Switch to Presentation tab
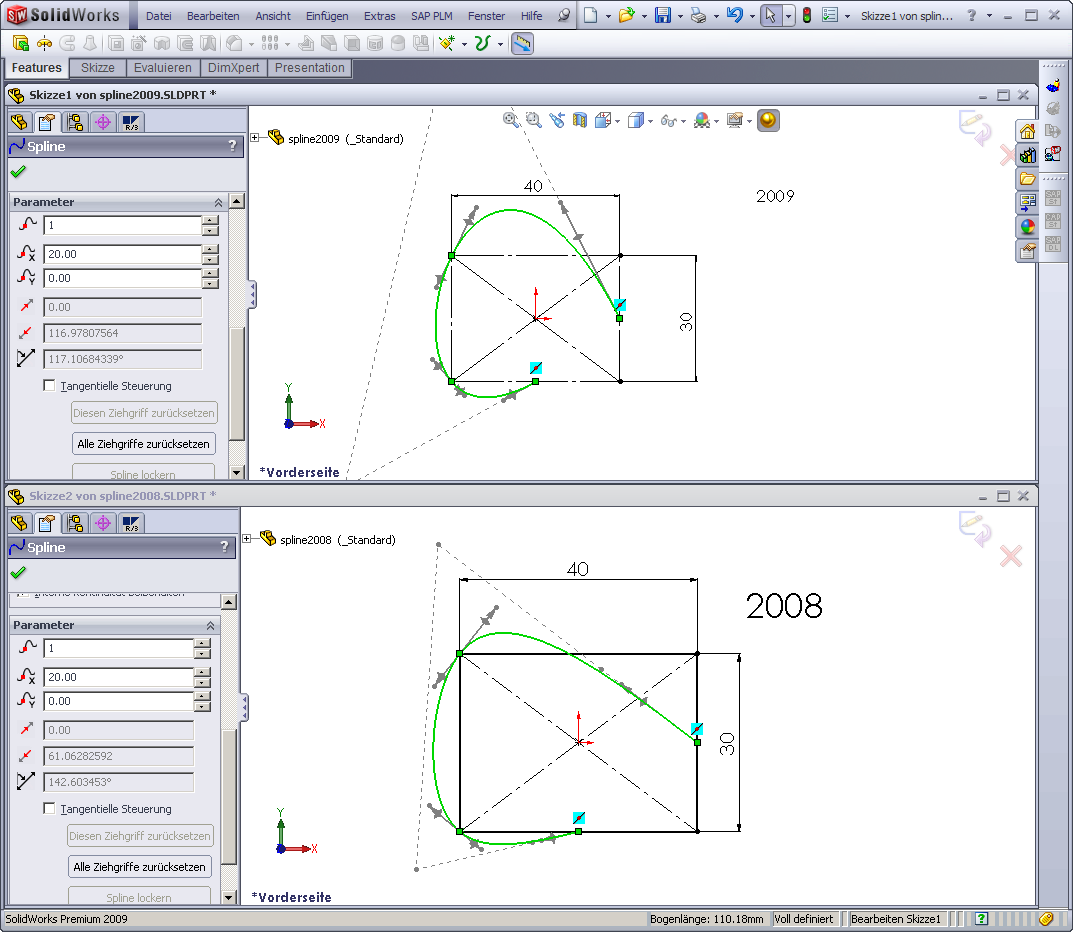The height and width of the screenshot is (932, 1073). click(x=309, y=68)
